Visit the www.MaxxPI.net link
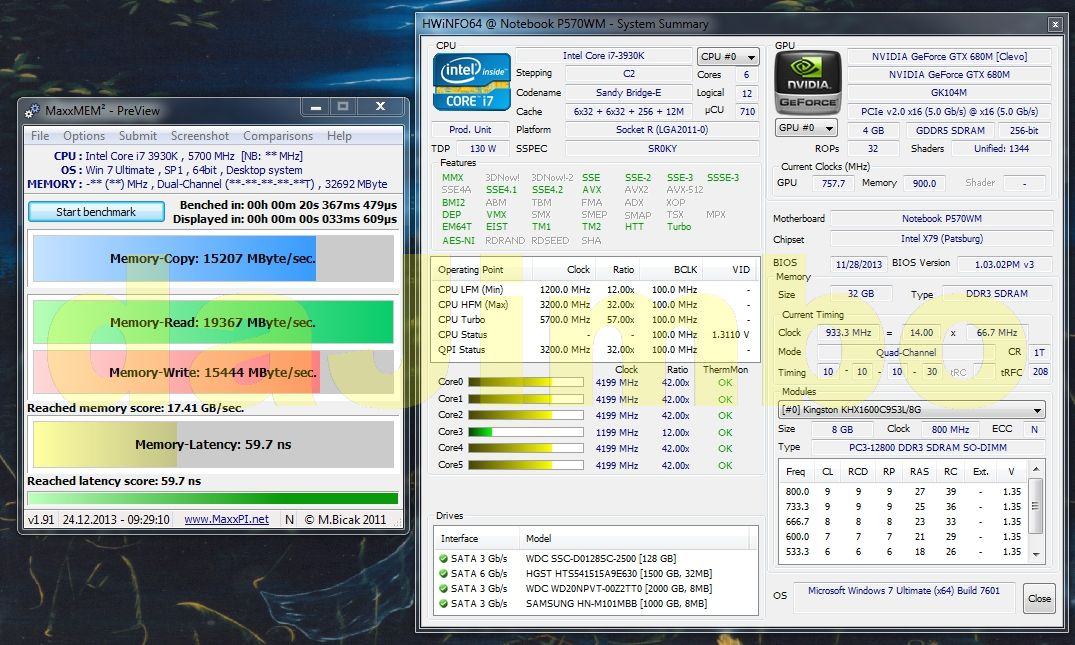Screen dimensions: 1075x645 click(226, 520)
